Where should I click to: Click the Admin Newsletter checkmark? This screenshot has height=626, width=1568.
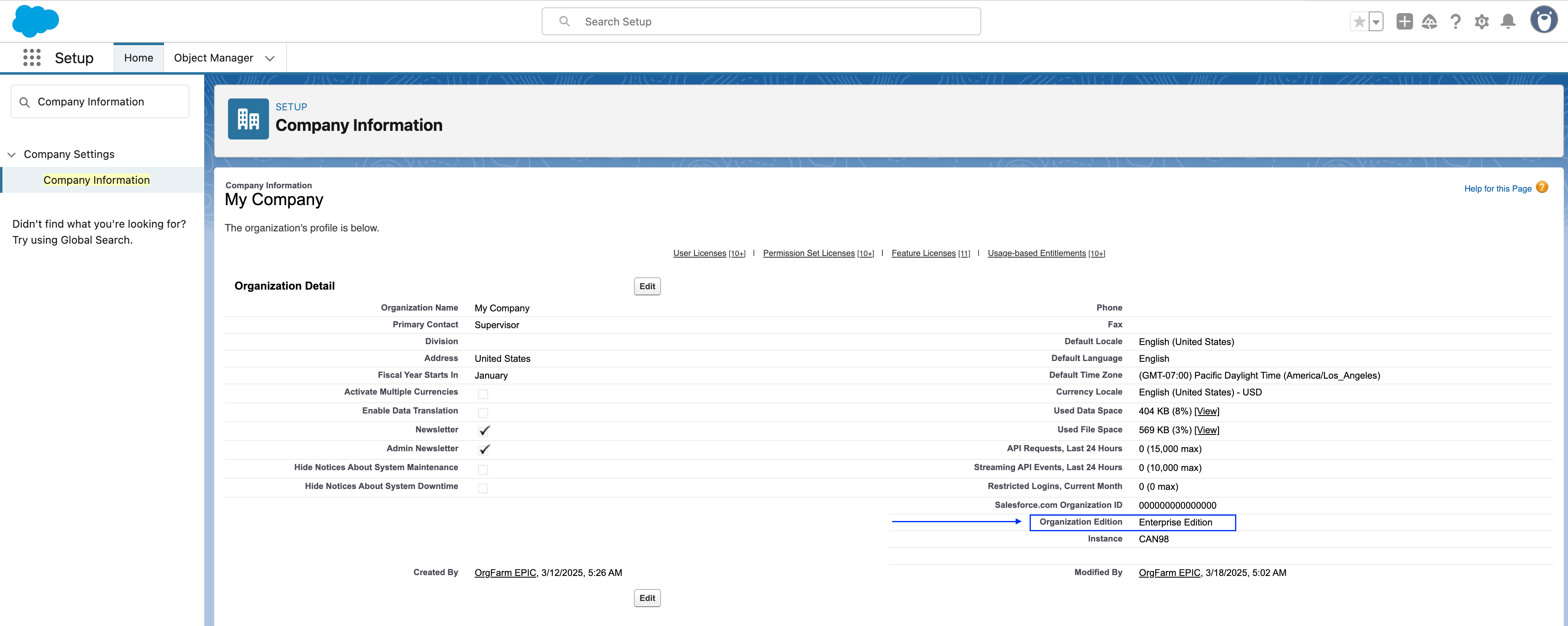(484, 450)
